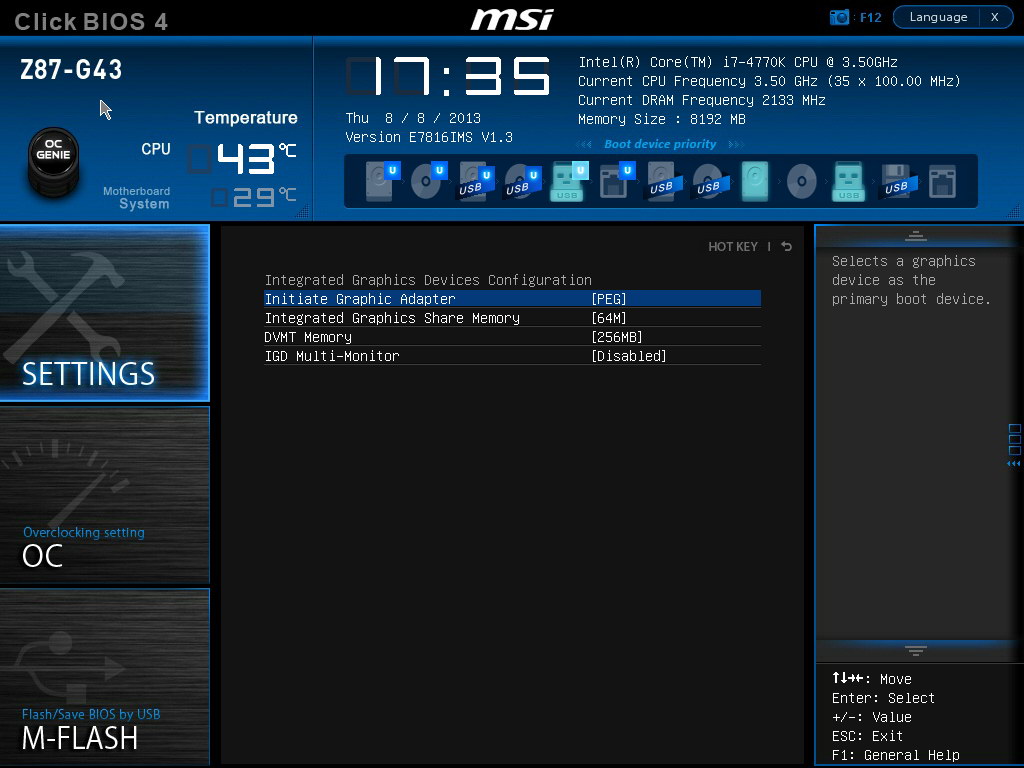Click the date 'Thu 8 / 8 / 2013'
The height and width of the screenshot is (768, 1024).
coord(413,118)
